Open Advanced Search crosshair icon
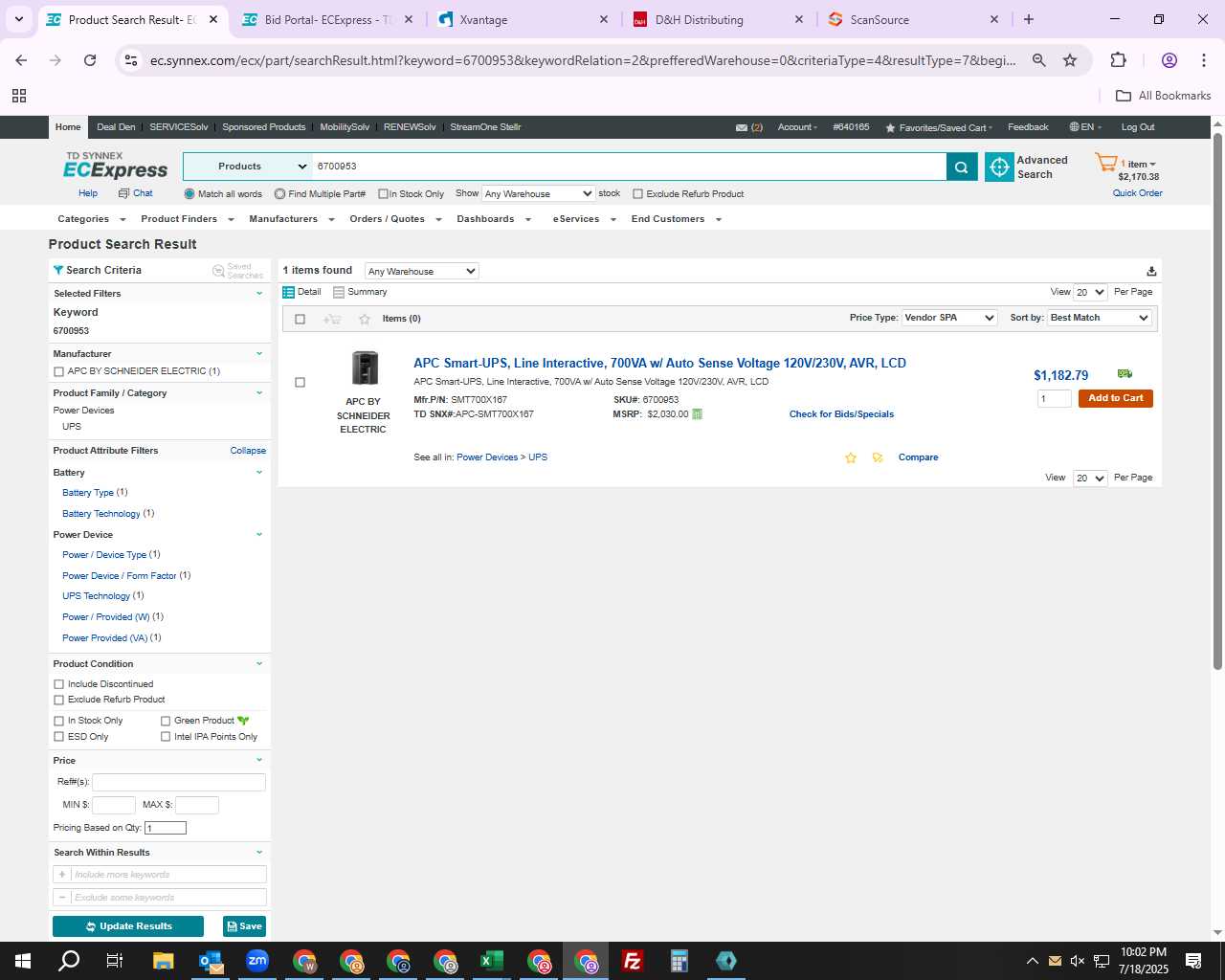The width and height of the screenshot is (1225, 980). [x=999, y=167]
